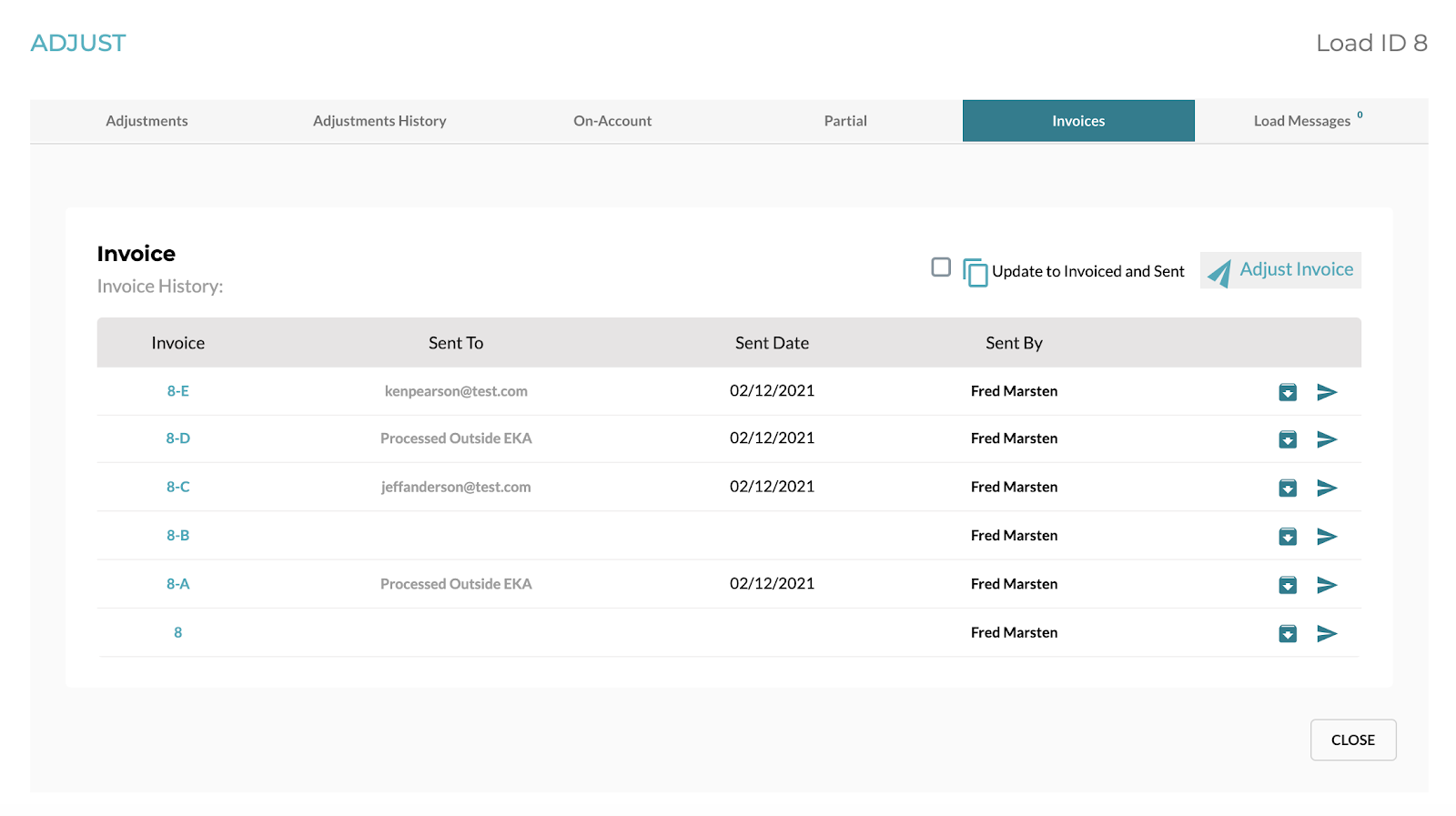Click the 02/12/2021 date in row 8-C
1456x816 pixels.
point(772,487)
